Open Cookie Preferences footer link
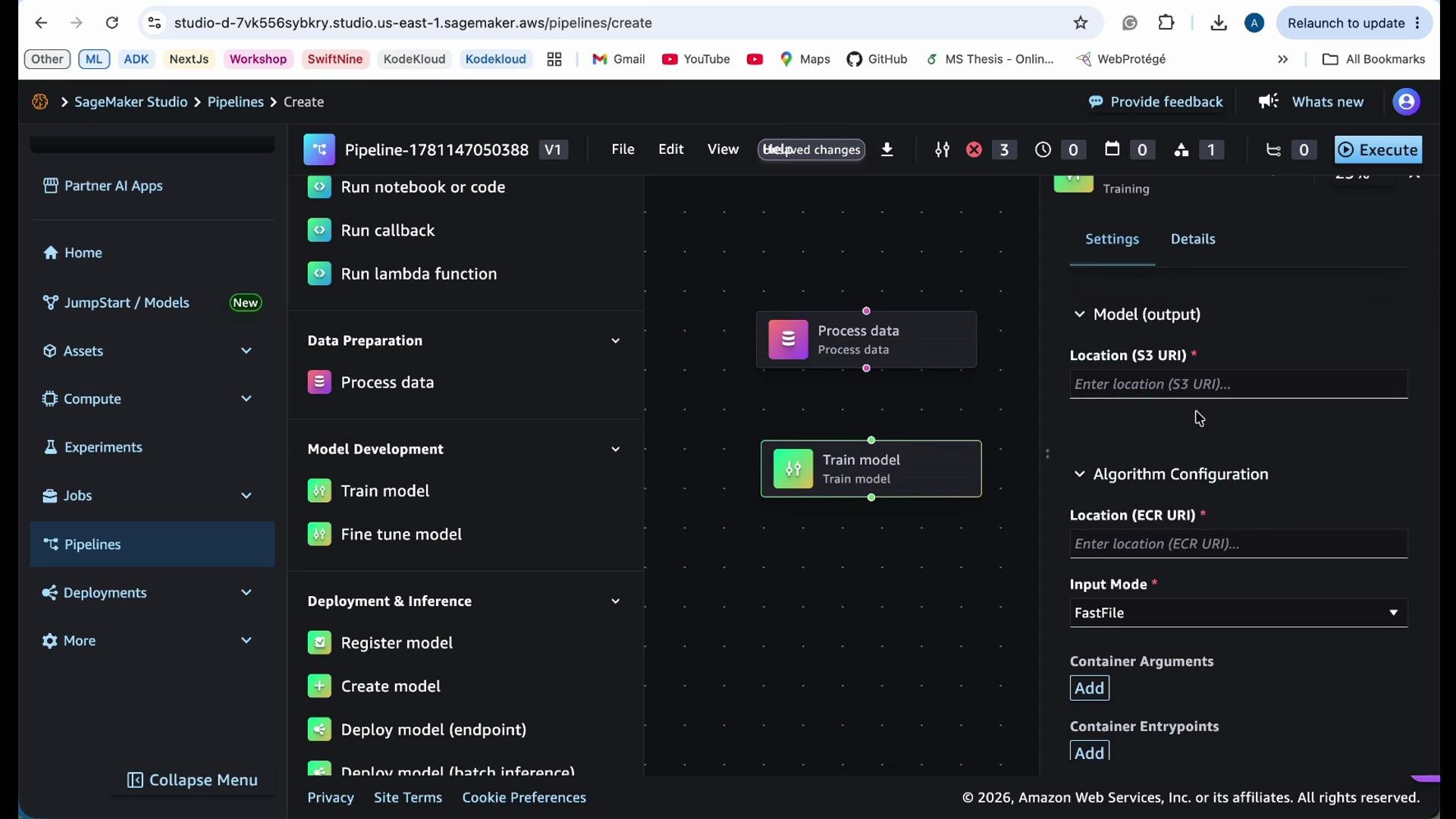 (x=524, y=798)
